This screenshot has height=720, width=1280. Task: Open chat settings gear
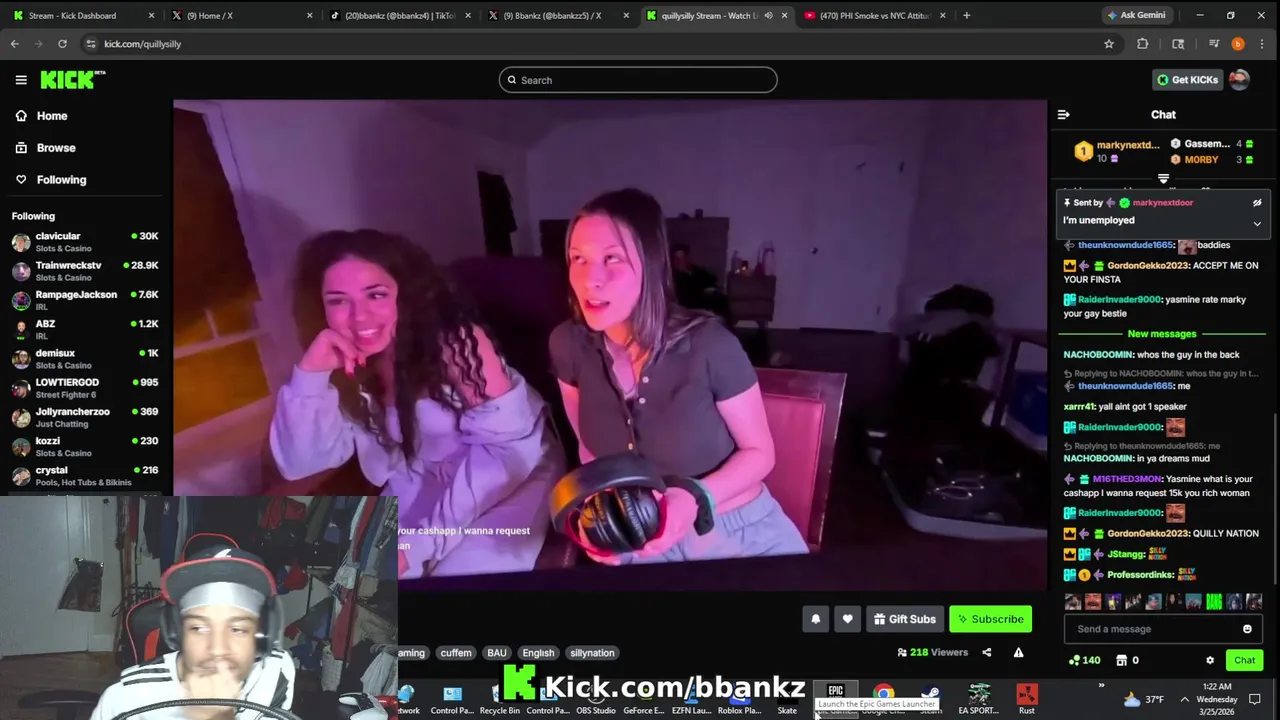[x=1210, y=661]
